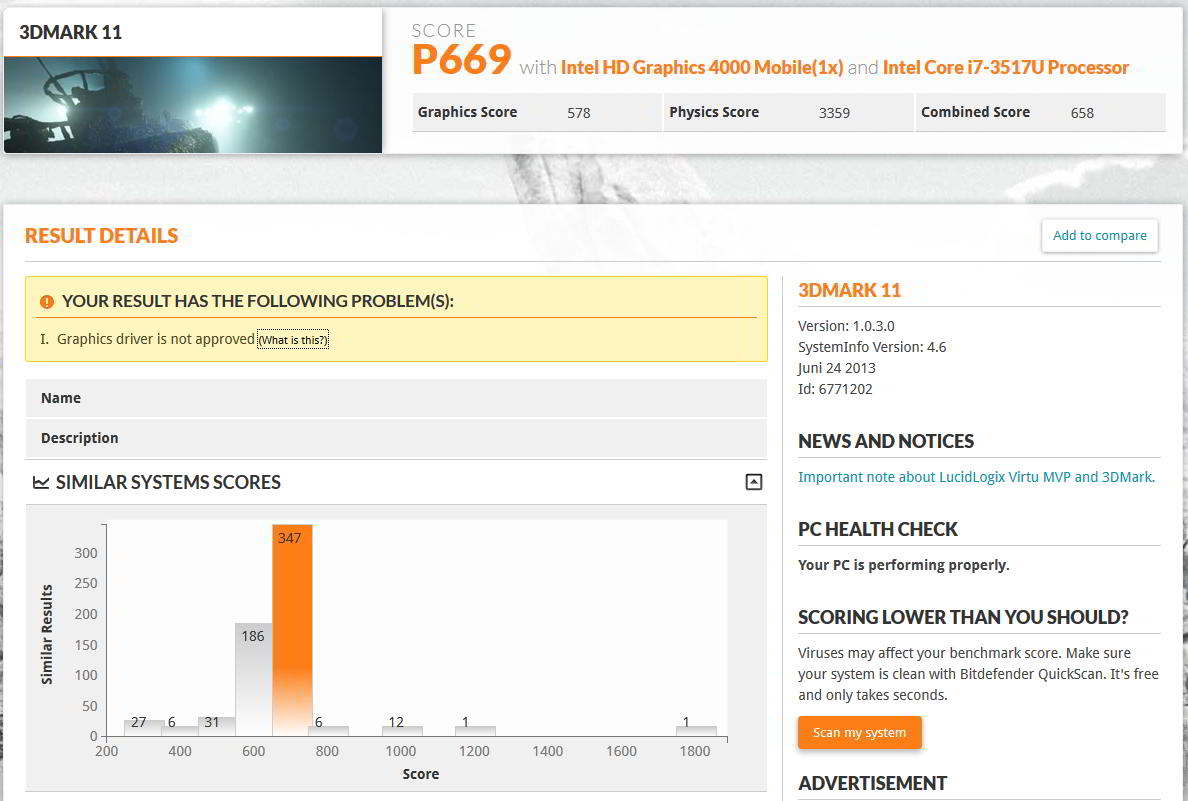Open the LucidLogix Virtu MVP notice link
The image size is (1188, 801).
tap(976, 477)
